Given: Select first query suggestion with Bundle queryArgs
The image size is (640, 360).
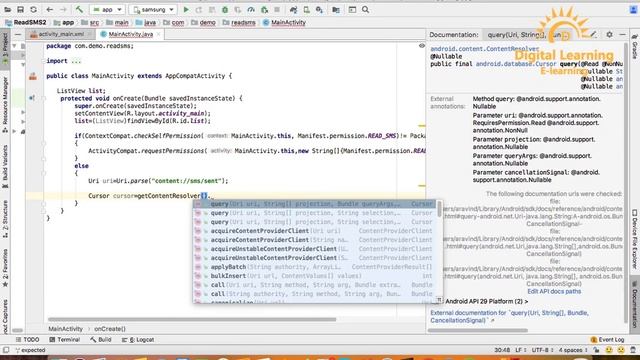Looking at the screenshot, I should [x=315, y=204].
